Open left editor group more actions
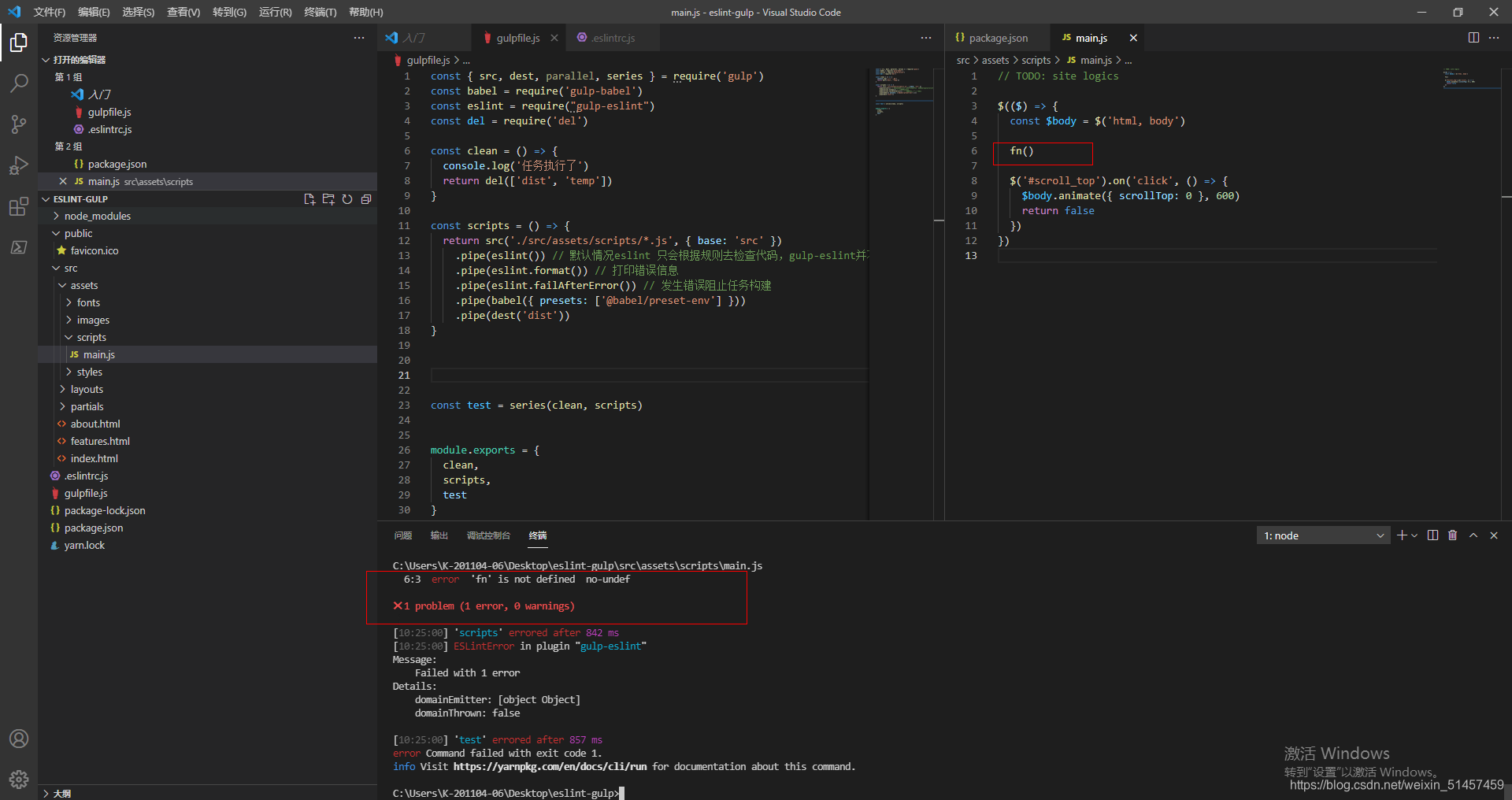This screenshot has height=800, width=1512. point(926,38)
